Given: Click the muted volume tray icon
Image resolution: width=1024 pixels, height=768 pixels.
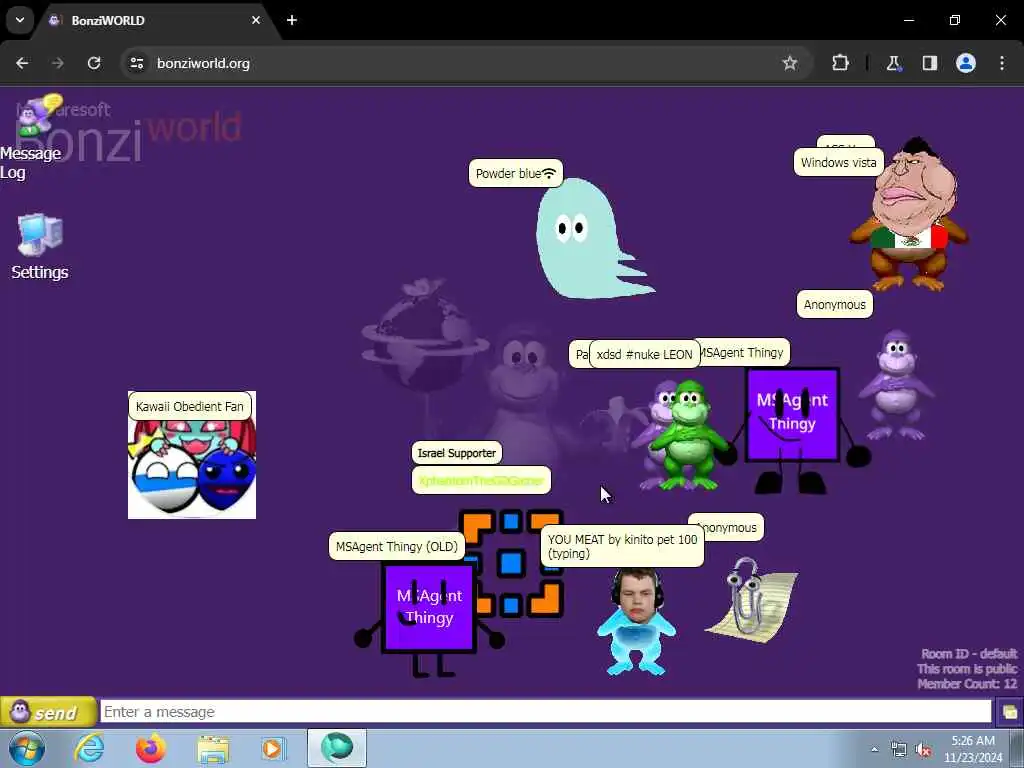Looking at the screenshot, I should (923, 749).
